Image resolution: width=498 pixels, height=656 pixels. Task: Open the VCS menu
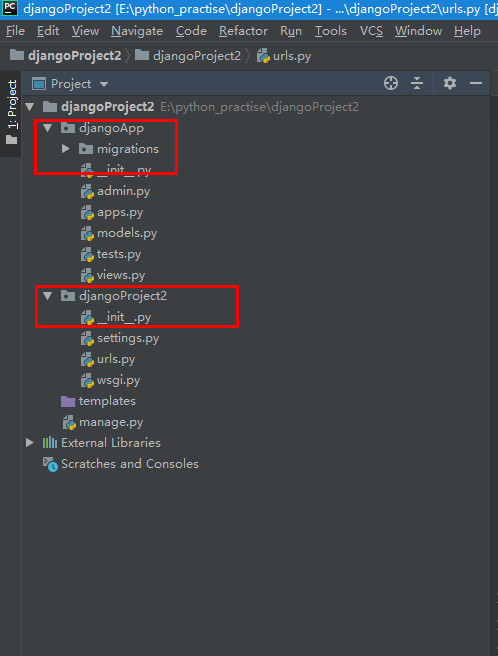[371, 31]
